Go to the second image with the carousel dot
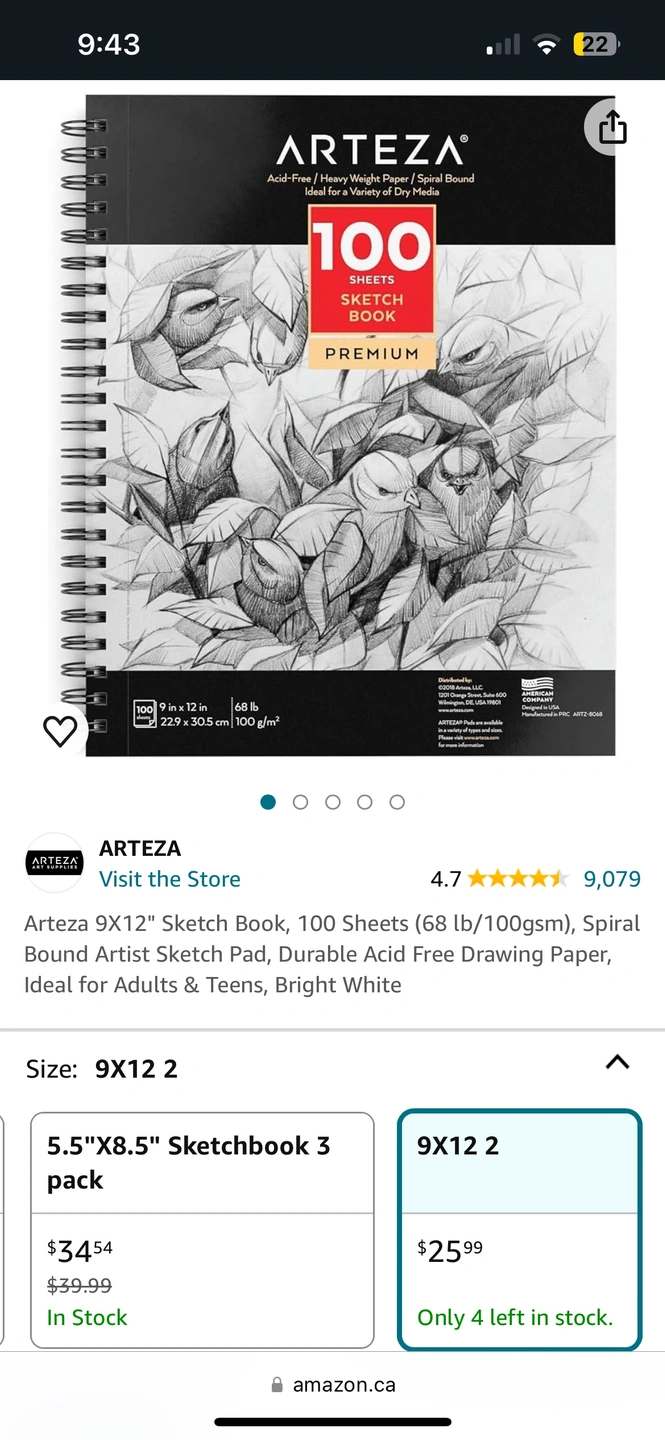 (x=300, y=802)
